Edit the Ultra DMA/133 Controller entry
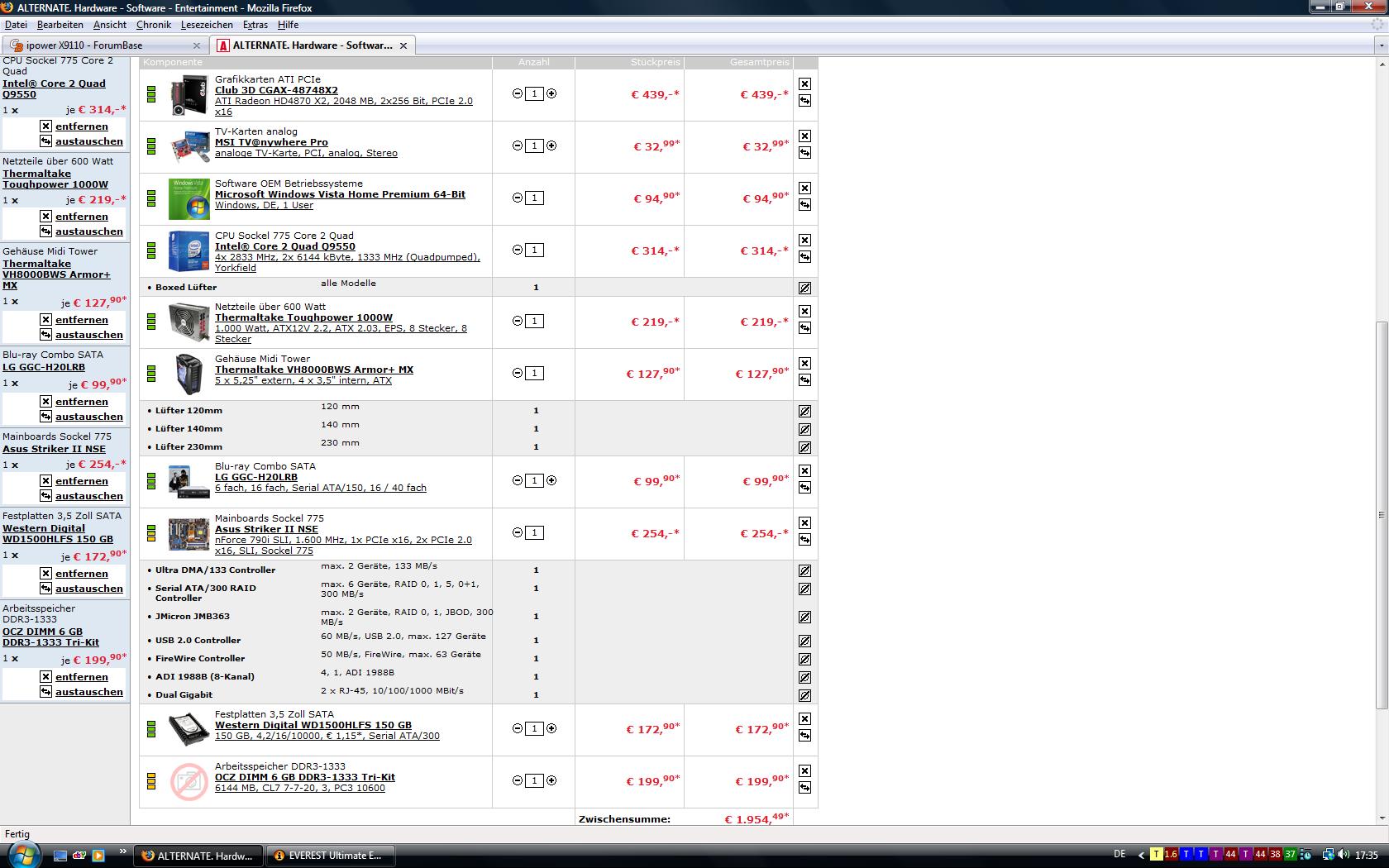 pos(804,570)
